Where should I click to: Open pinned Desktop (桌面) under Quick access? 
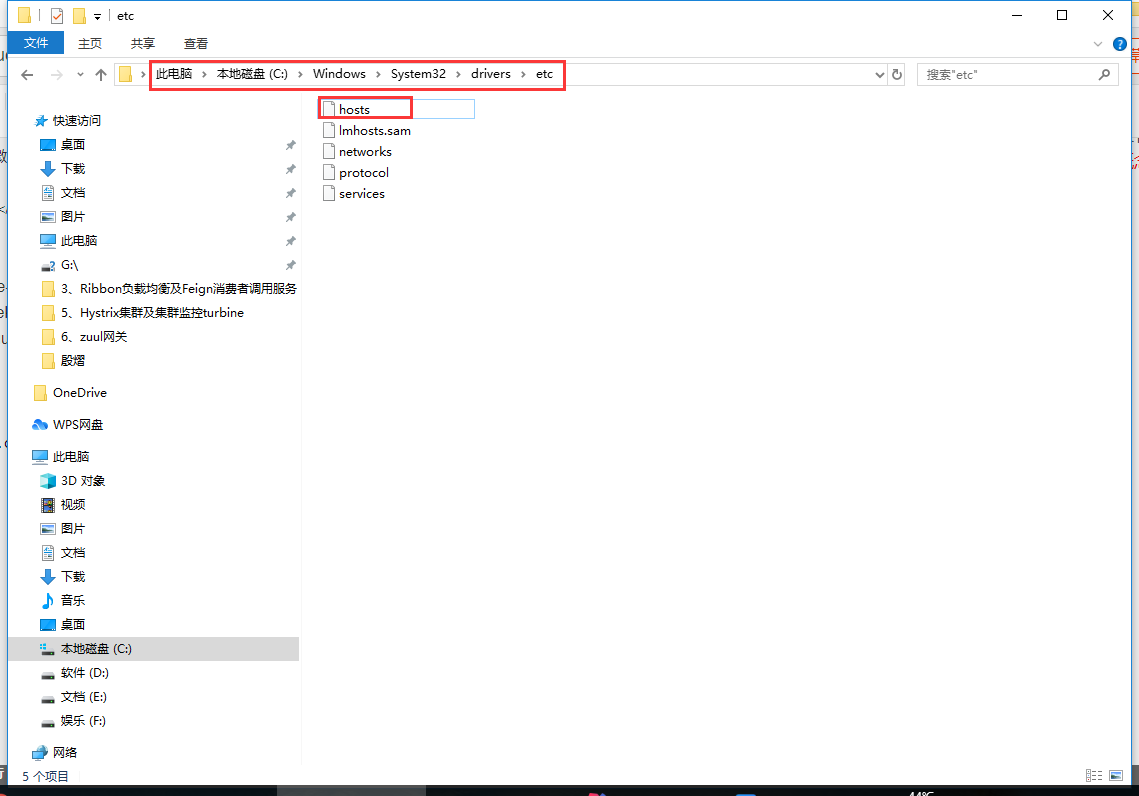[73, 145]
